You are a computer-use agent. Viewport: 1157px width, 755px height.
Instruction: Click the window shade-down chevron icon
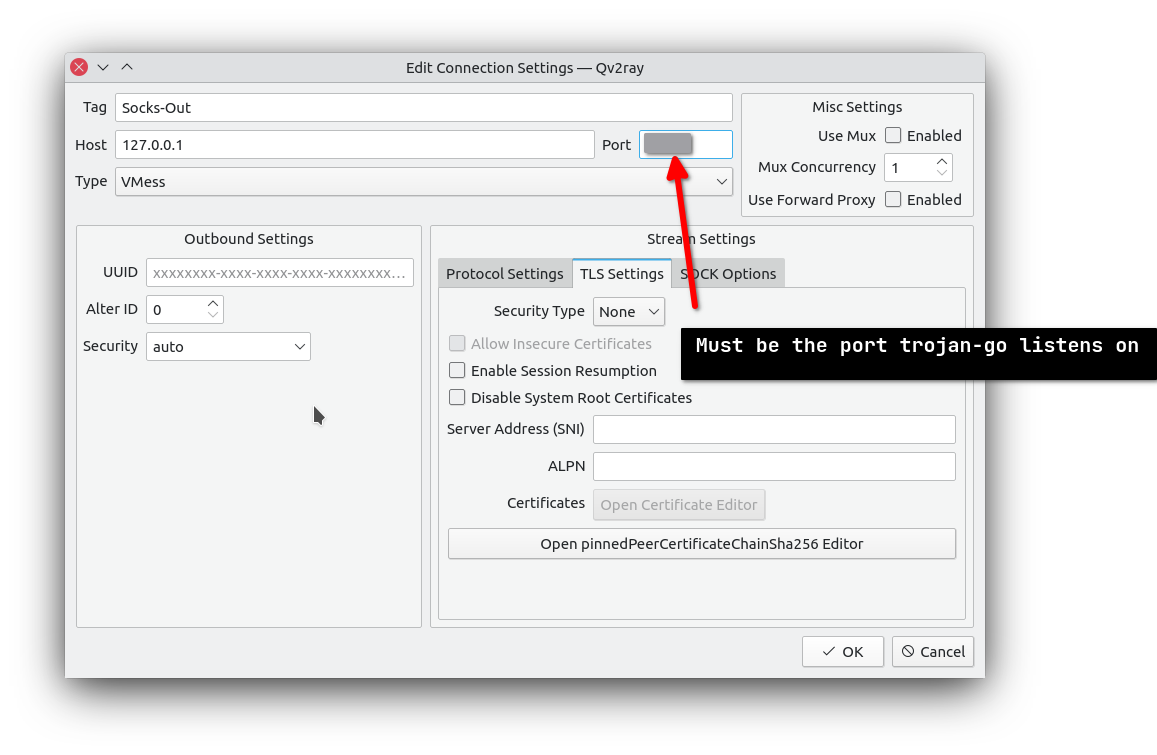point(103,67)
